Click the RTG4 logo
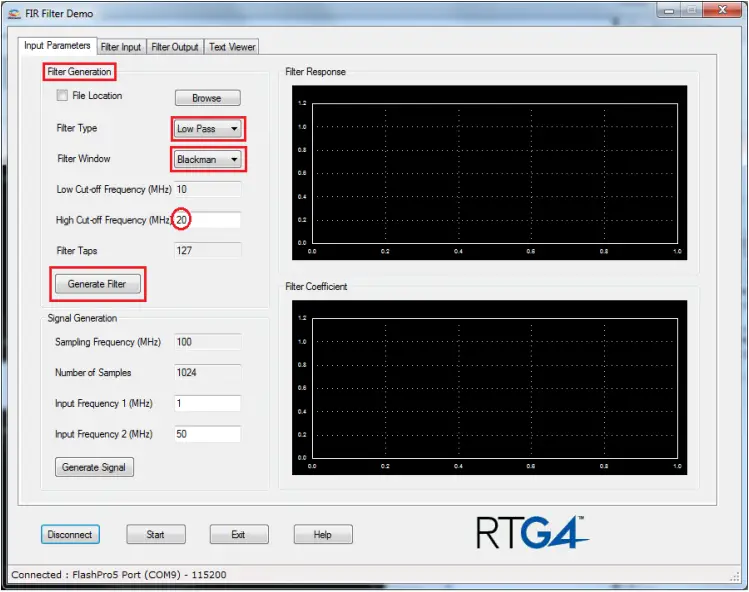Image resolution: width=749 pixels, height=592 pixels. click(x=532, y=532)
